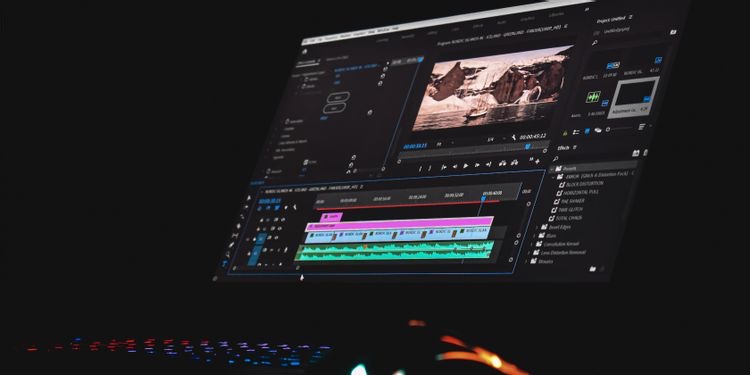Open Project panel sort icons menu
This screenshot has height=375, width=750.
(642, 127)
